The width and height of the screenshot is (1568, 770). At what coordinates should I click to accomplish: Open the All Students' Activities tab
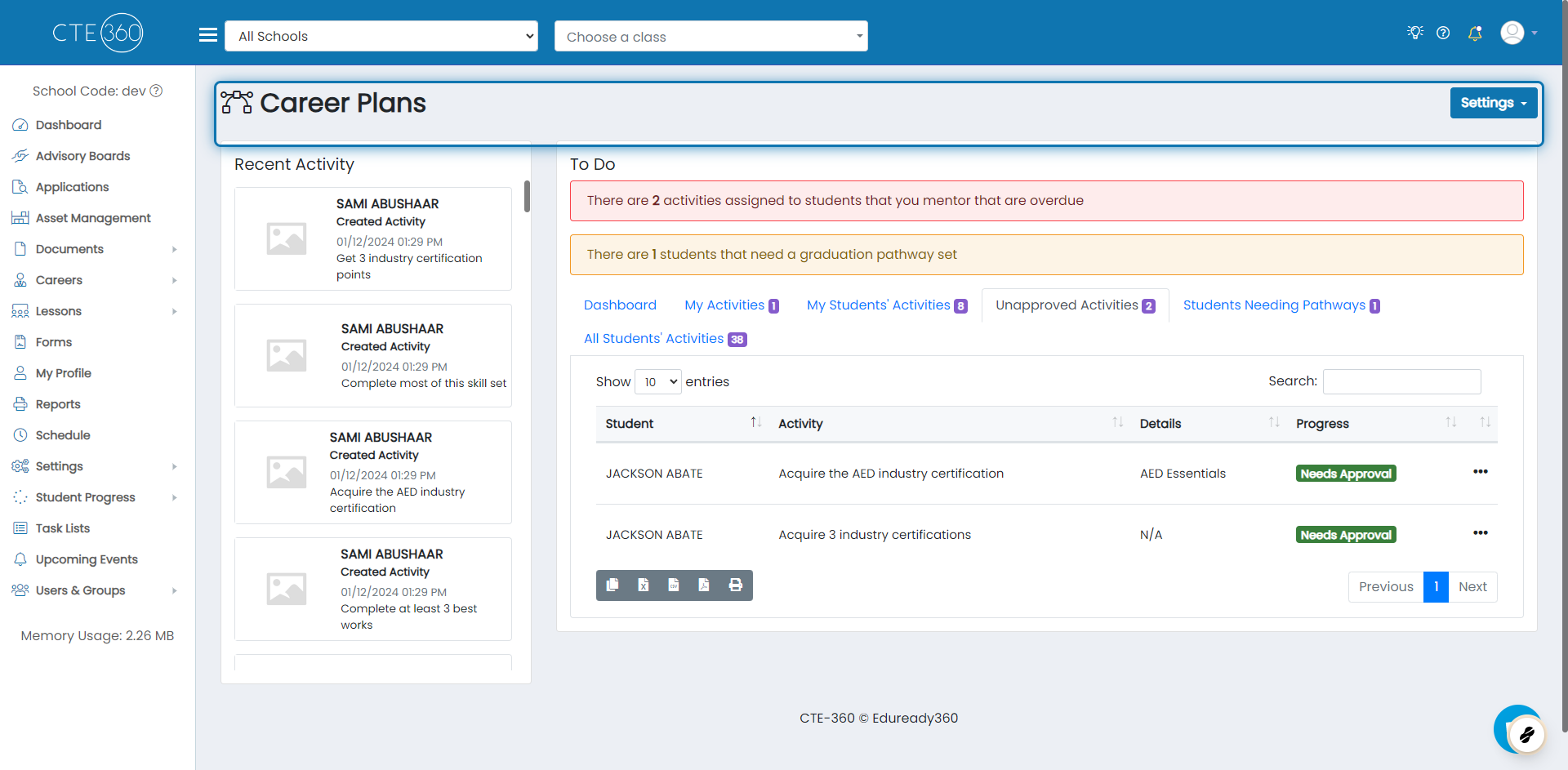(665, 338)
